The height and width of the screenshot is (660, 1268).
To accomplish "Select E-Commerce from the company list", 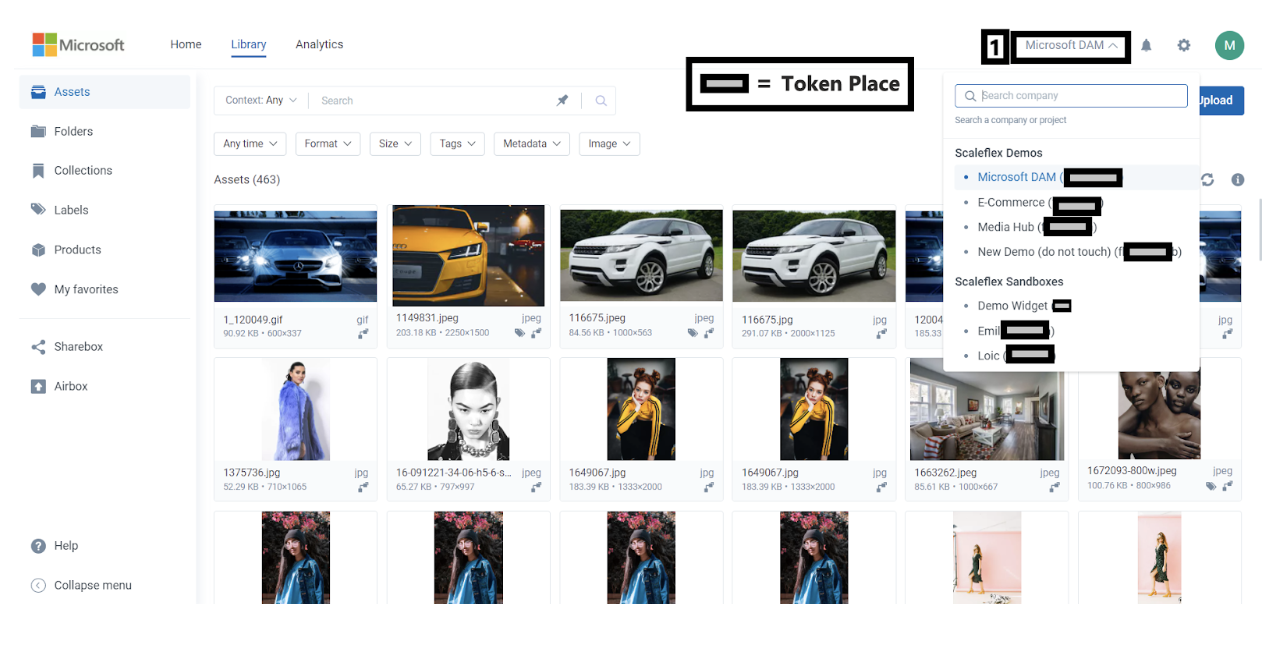I will point(1010,203).
